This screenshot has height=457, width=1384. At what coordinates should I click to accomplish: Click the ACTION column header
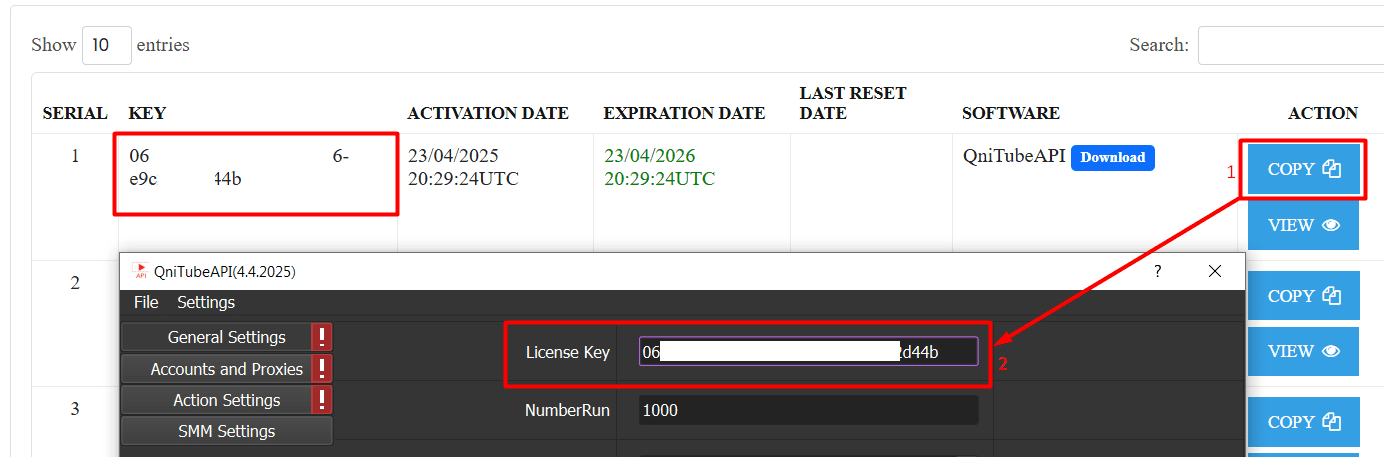point(1323,113)
